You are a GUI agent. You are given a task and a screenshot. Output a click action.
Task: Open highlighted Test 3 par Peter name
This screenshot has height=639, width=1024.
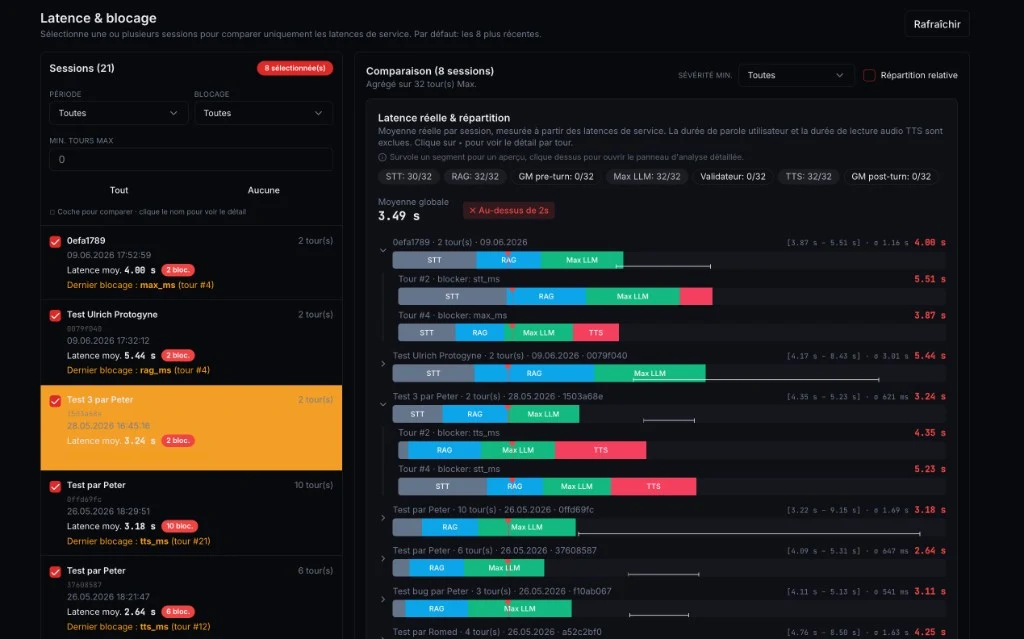100,400
